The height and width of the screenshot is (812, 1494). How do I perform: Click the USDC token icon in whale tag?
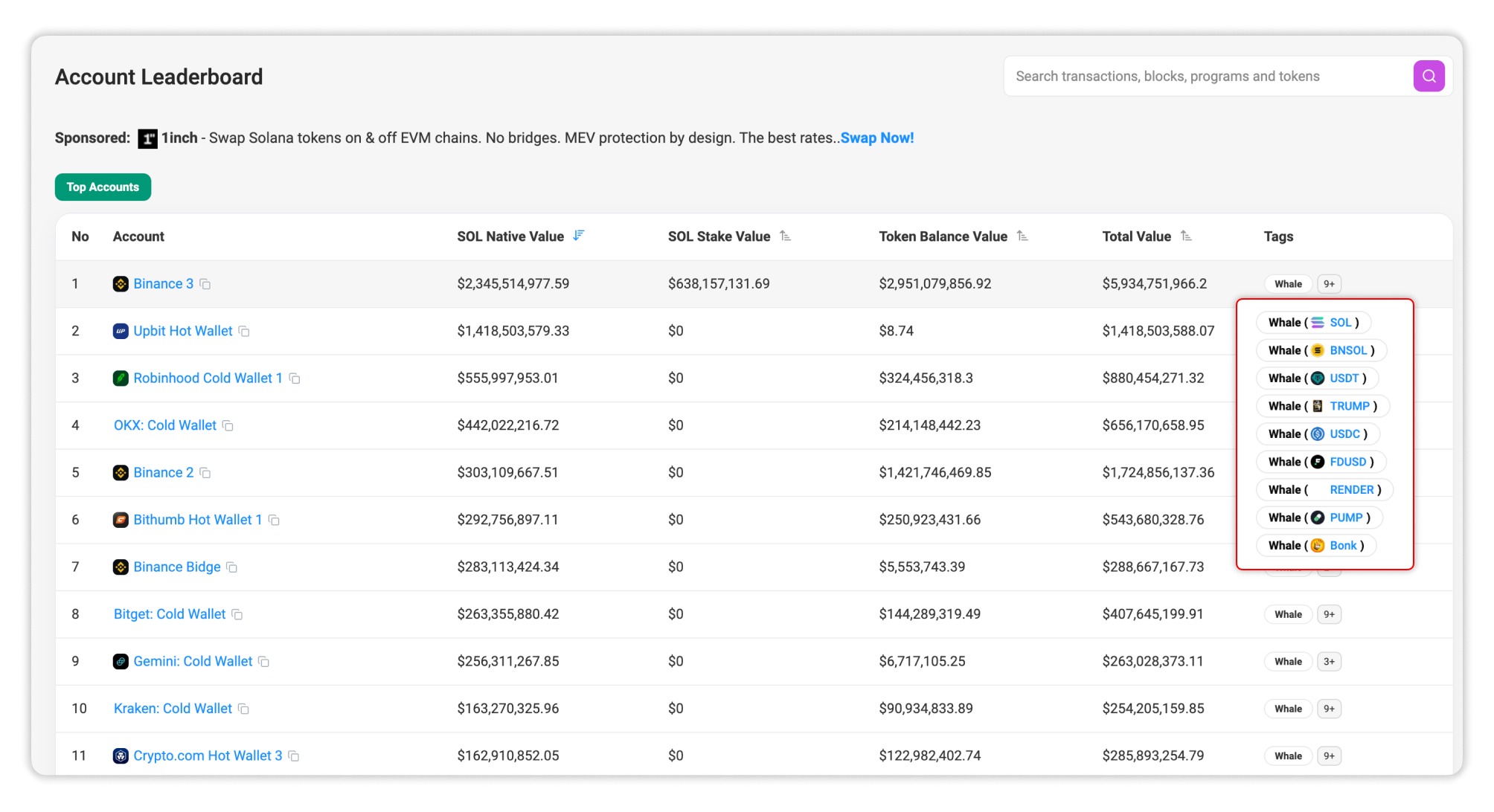pyautogui.click(x=1316, y=434)
